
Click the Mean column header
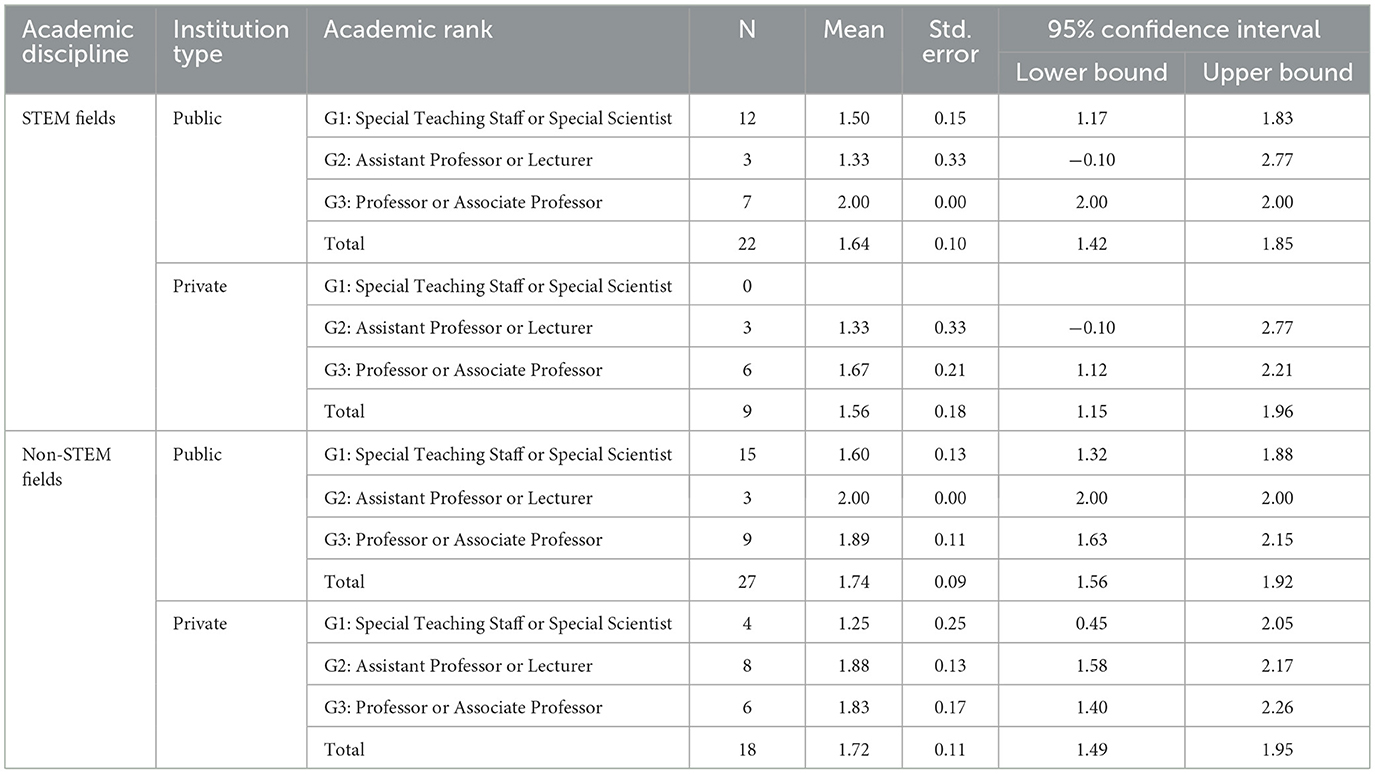(853, 30)
